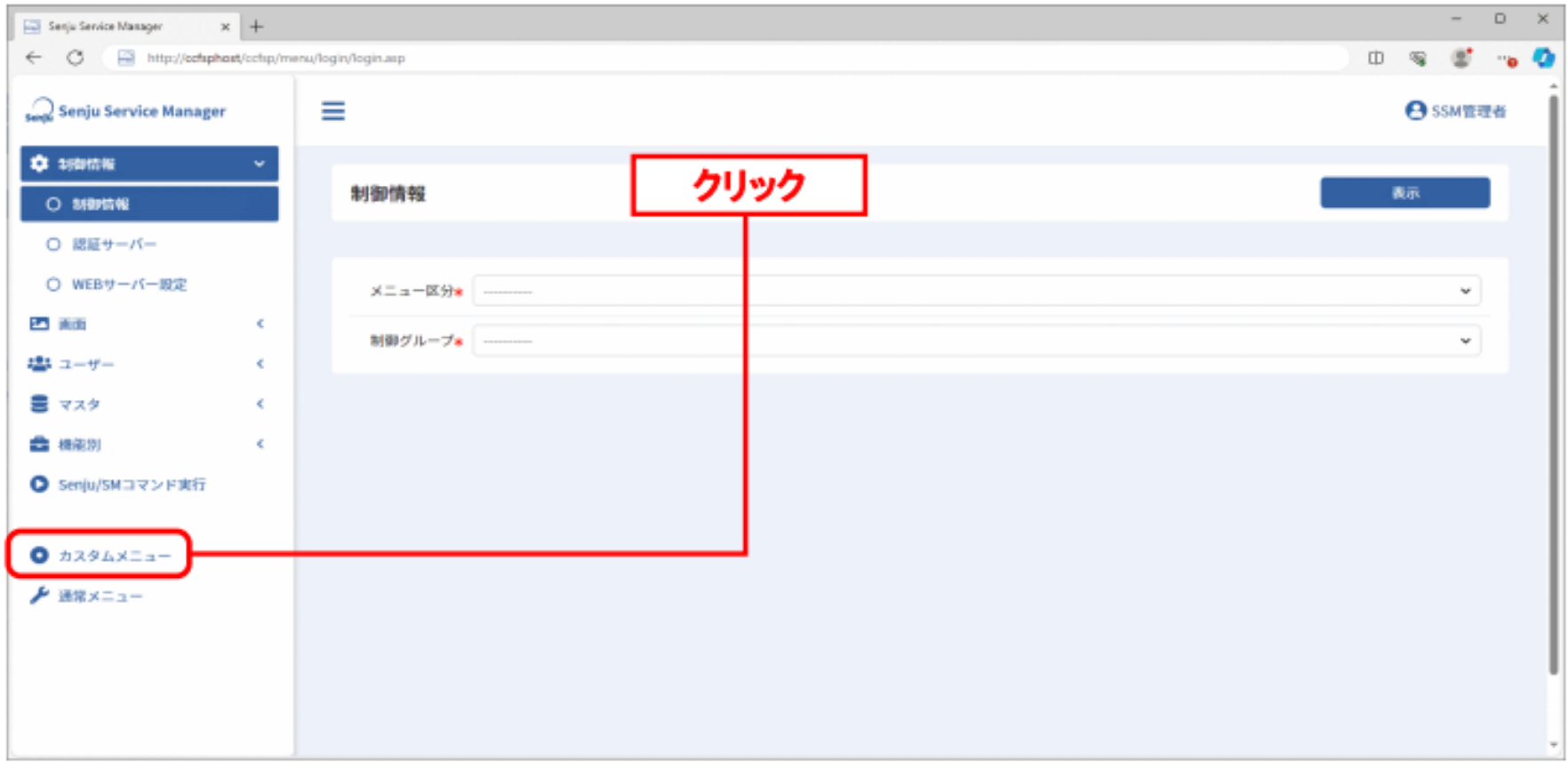
Task: Open browser settings and more menu
Action: coord(1505,60)
